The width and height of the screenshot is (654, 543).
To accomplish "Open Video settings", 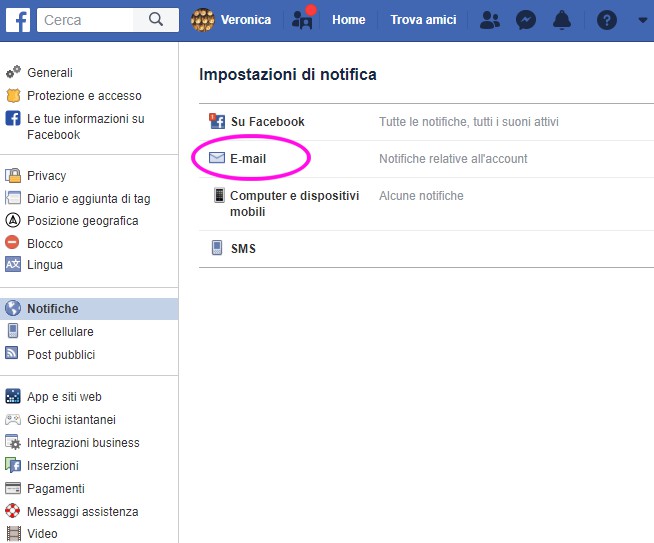I will click(x=43, y=534).
